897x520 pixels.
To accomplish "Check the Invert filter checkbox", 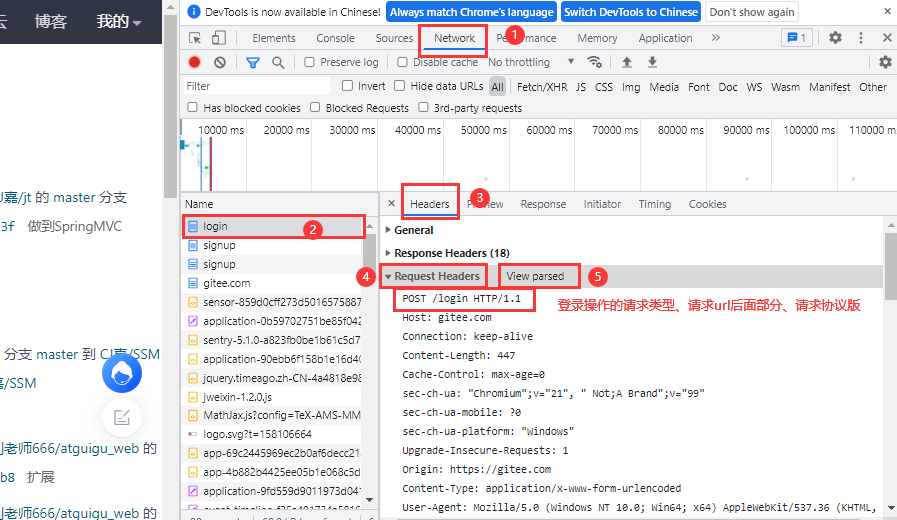I will tap(347, 86).
